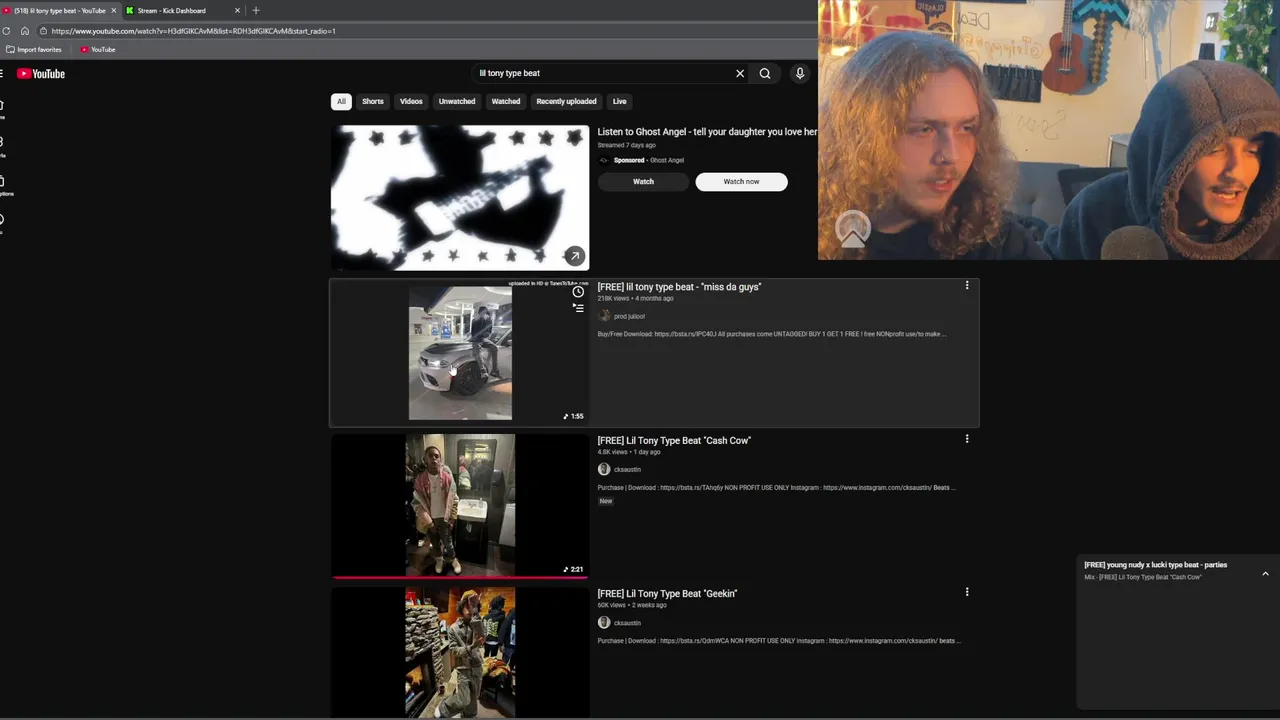The height and width of the screenshot is (720, 1280).
Task: Filter results by Live
Action: [x=620, y=101]
